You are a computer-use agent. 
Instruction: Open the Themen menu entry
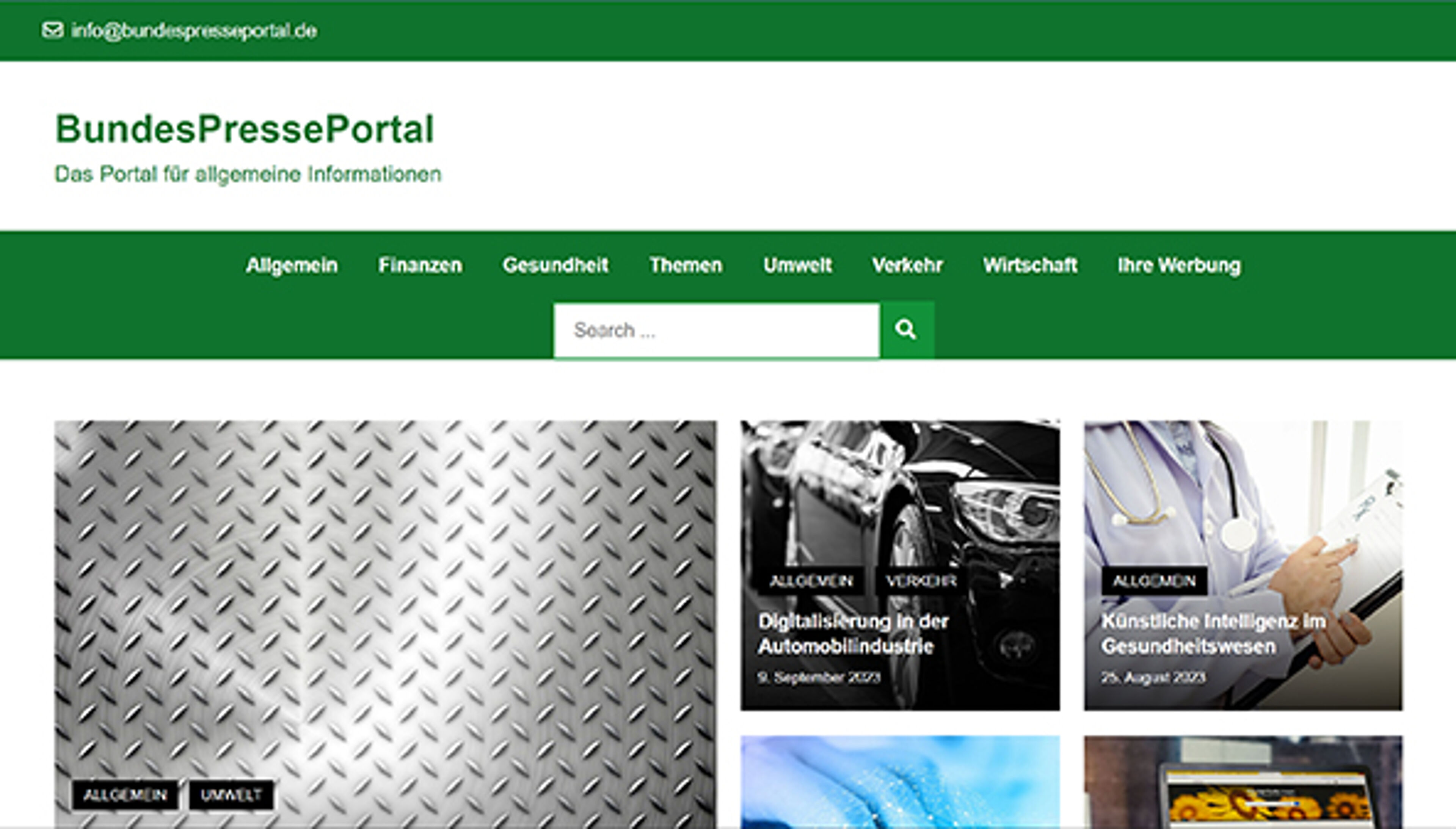click(x=686, y=265)
